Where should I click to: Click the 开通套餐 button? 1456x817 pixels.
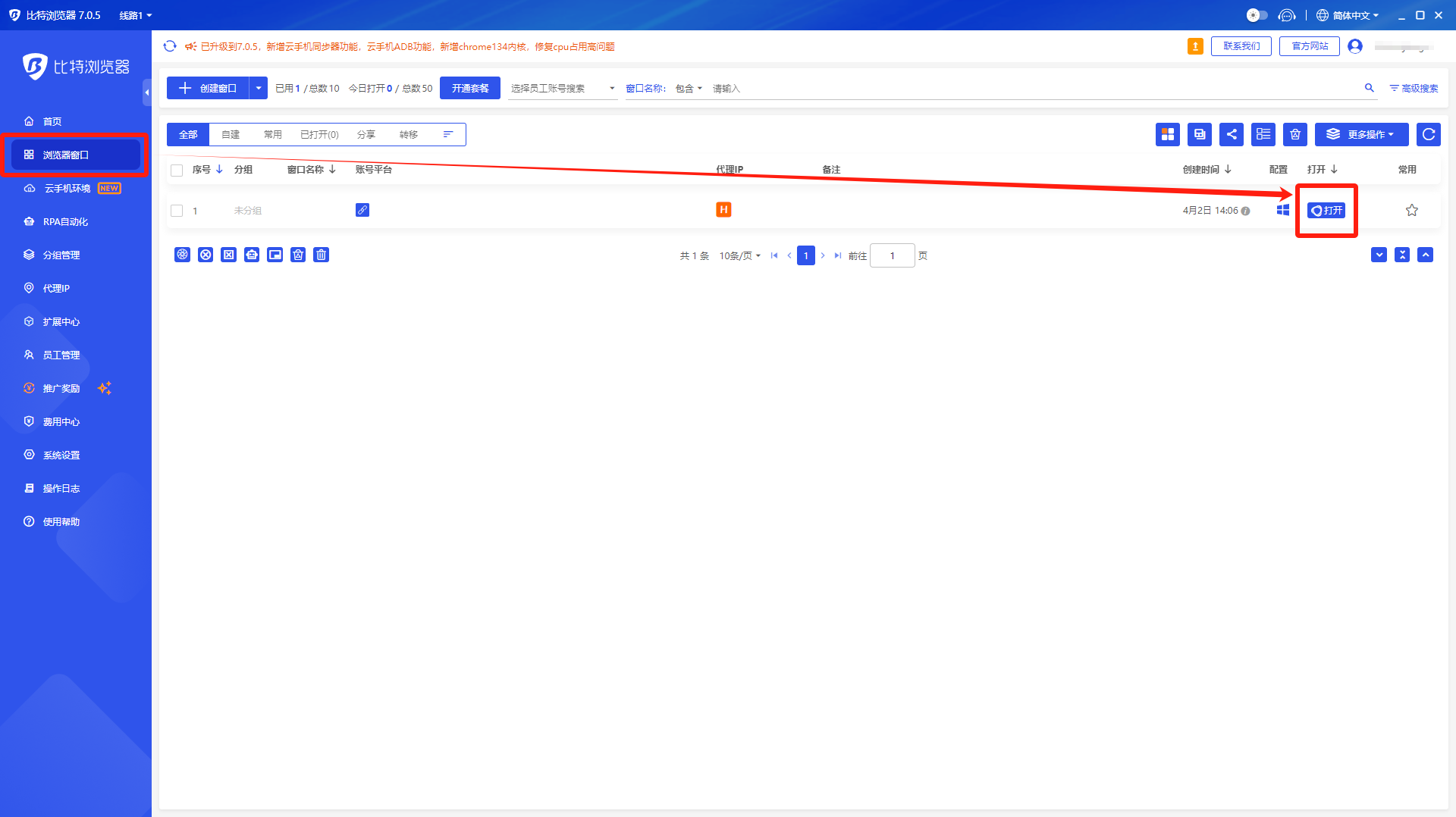click(469, 88)
